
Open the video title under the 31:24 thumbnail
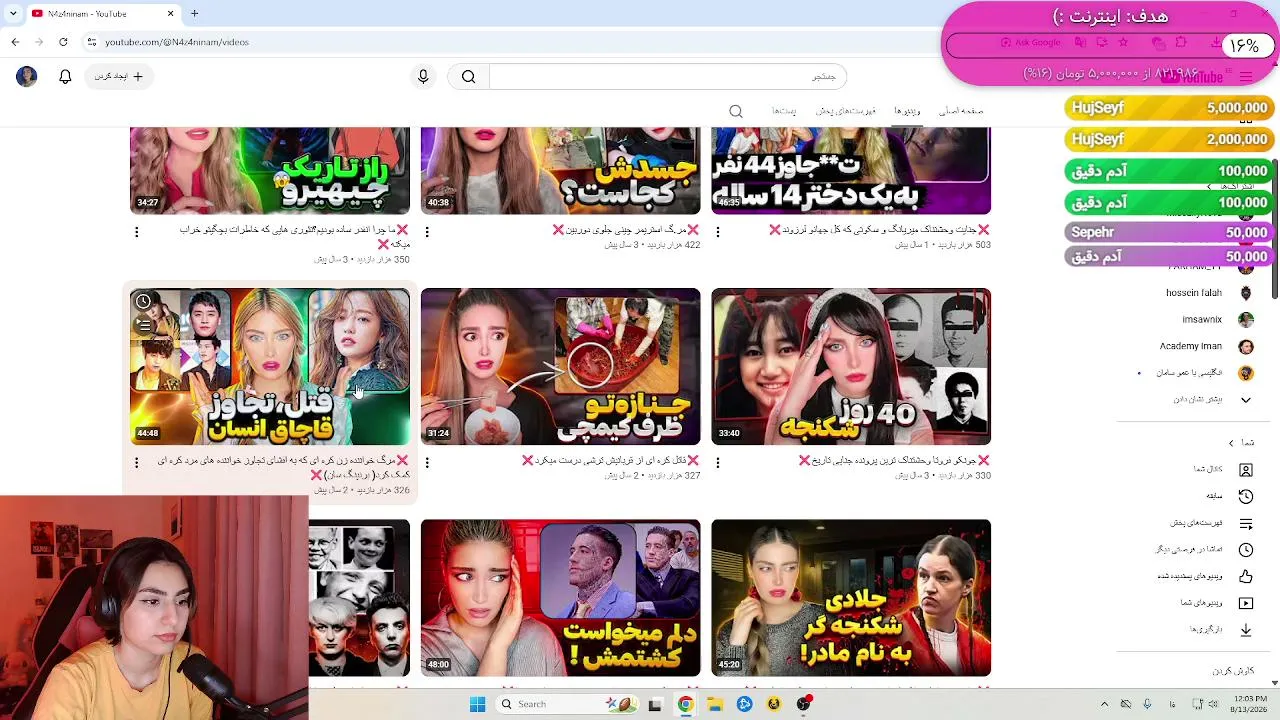[611, 461]
